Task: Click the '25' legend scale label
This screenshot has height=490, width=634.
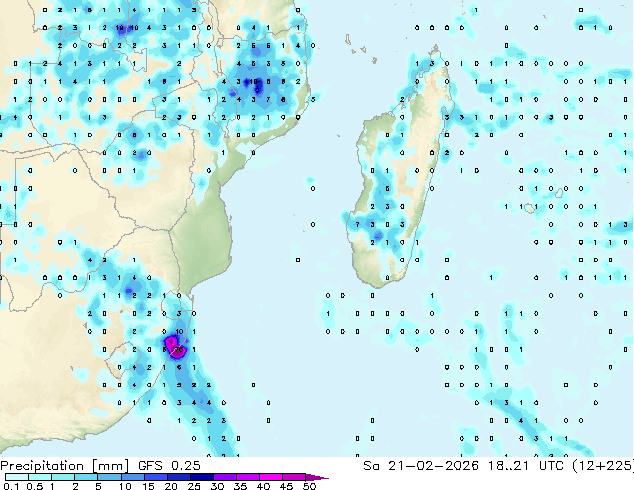Action: (x=194, y=486)
